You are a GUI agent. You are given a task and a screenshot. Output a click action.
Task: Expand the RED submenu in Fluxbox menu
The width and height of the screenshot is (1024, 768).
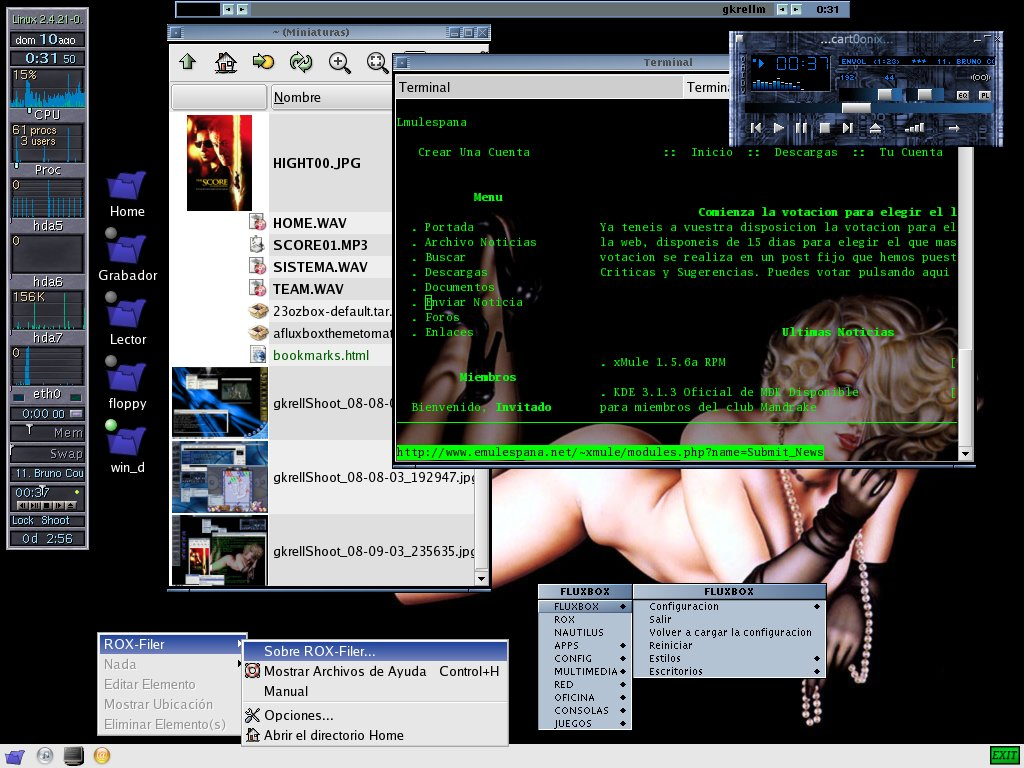click(x=584, y=684)
